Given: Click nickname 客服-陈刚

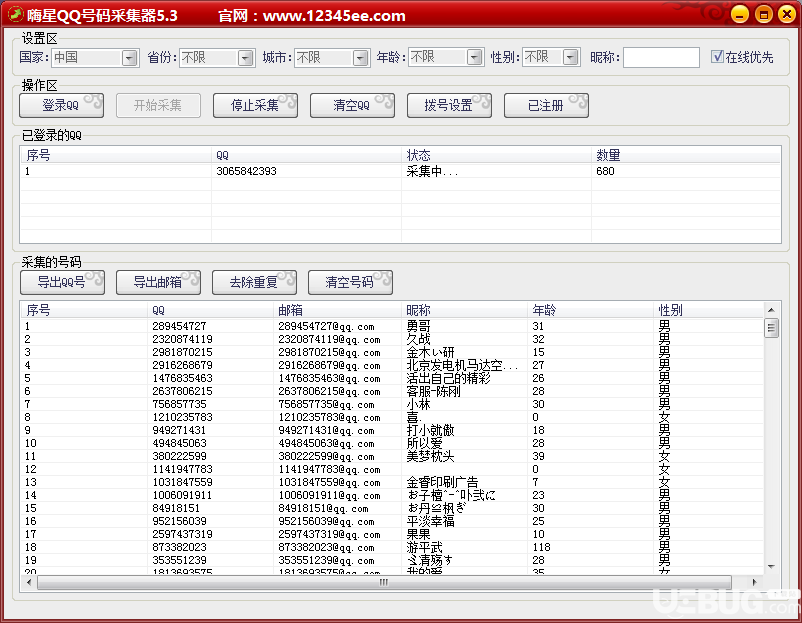Looking at the screenshot, I should (433, 391).
